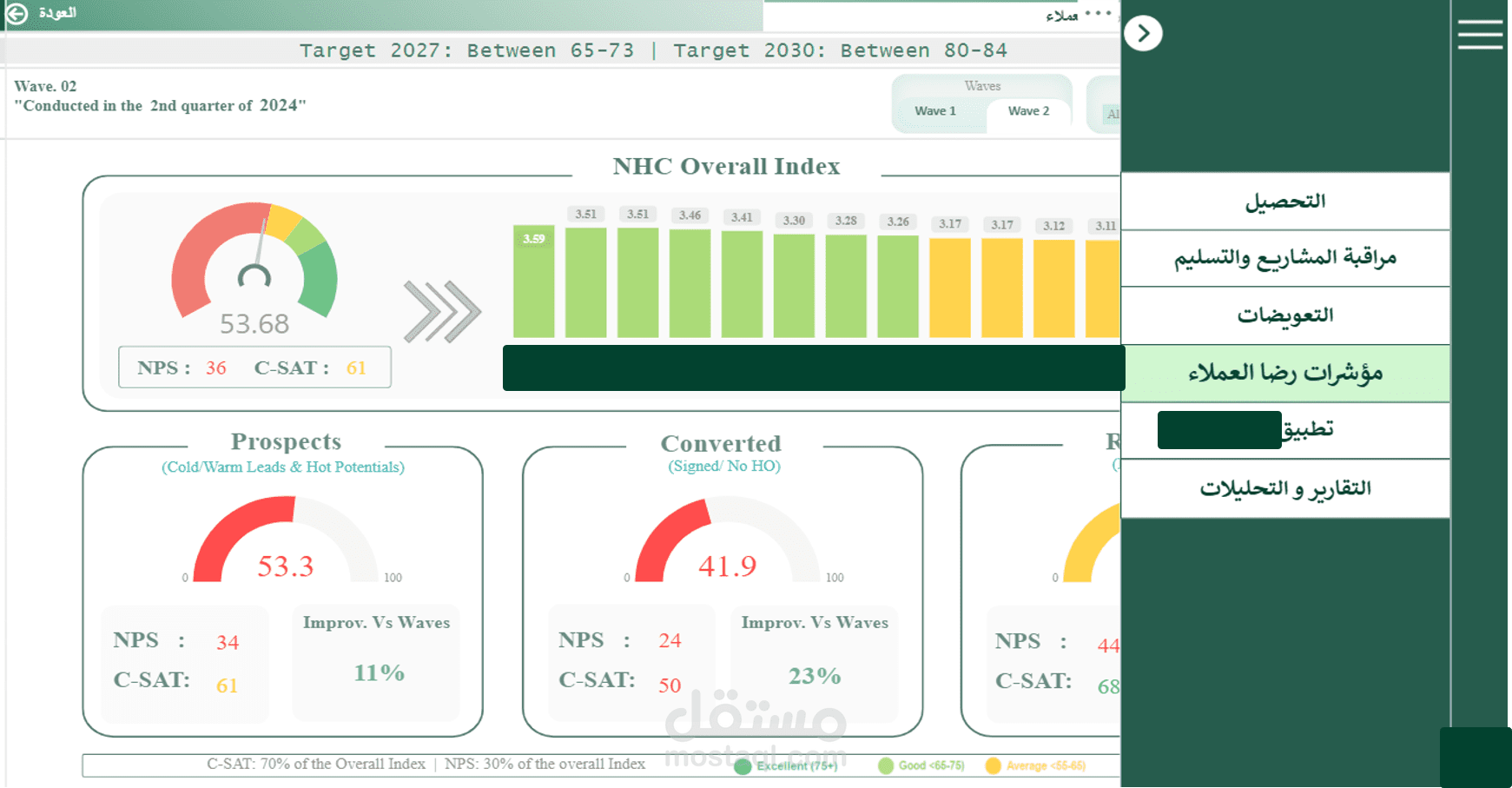Screen dimensions: 1512x788
Task: Click the three-dots more options icon
Action: pyautogui.click(x=1098, y=13)
